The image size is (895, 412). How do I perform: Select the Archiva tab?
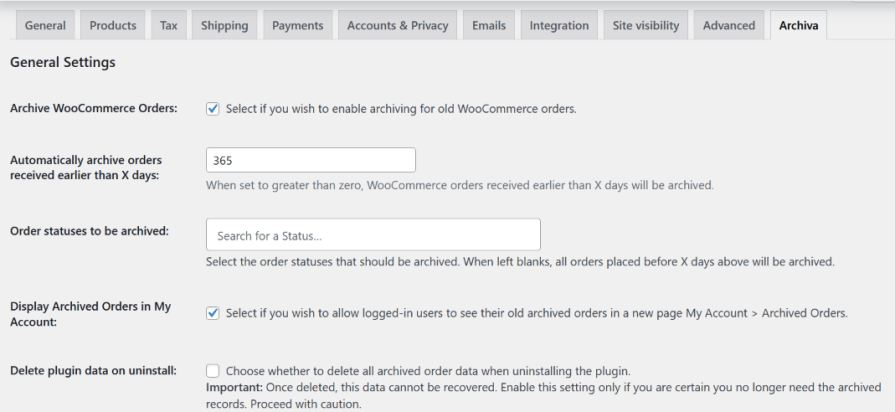pos(799,25)
